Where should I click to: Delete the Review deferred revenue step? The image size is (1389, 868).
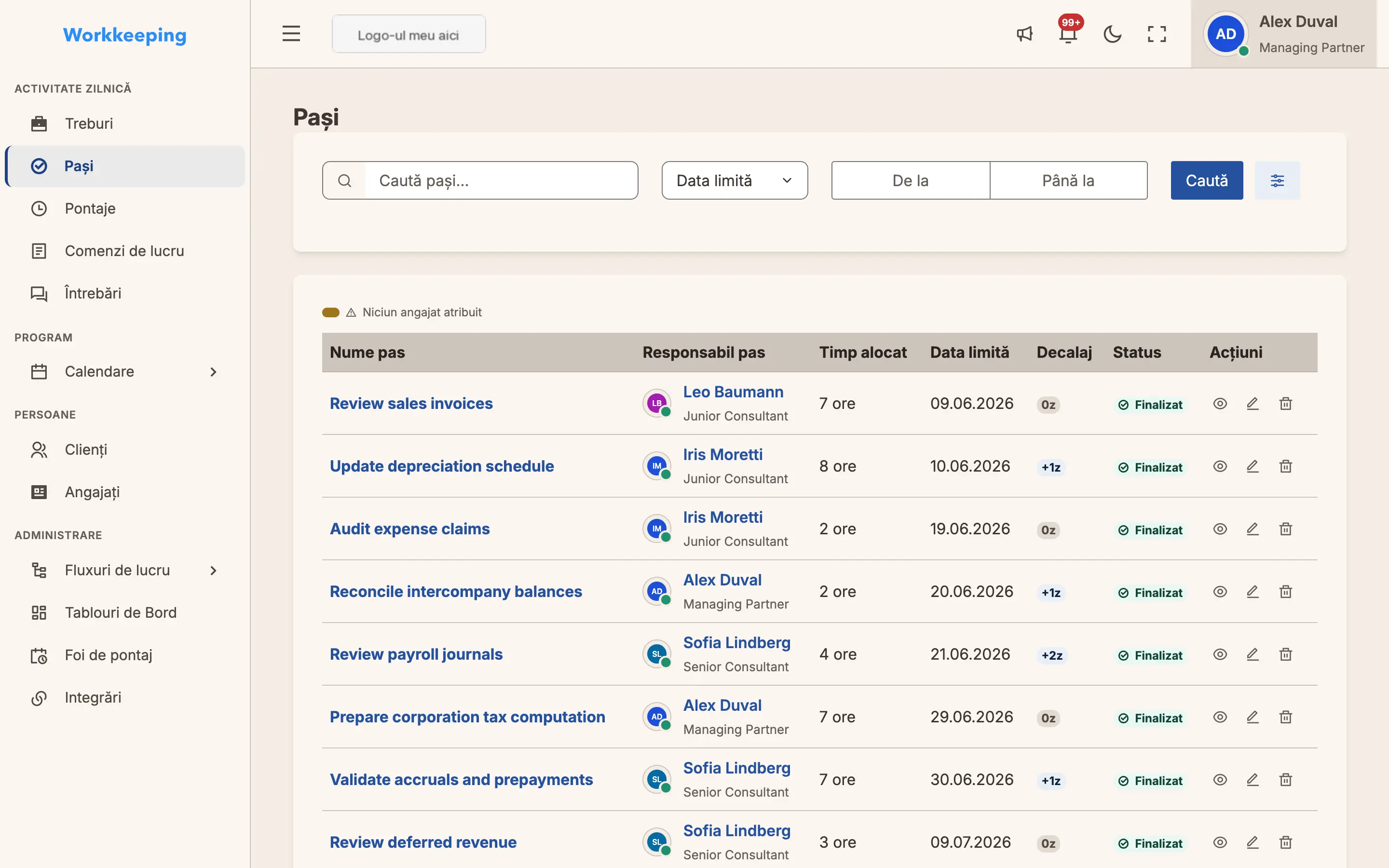click(x=1286, y=842)
